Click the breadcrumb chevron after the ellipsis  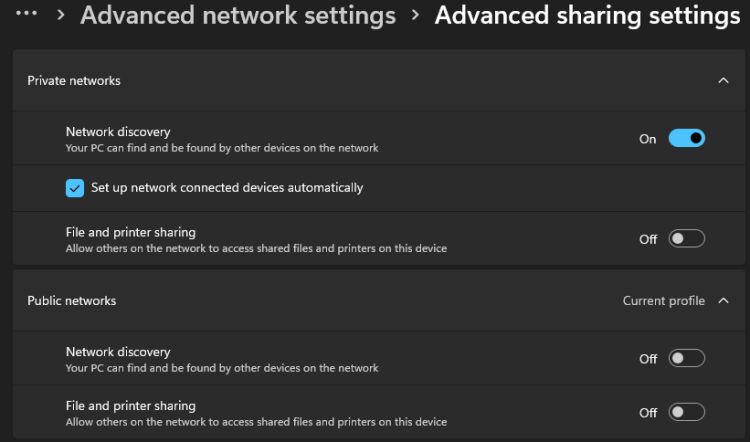60,16
